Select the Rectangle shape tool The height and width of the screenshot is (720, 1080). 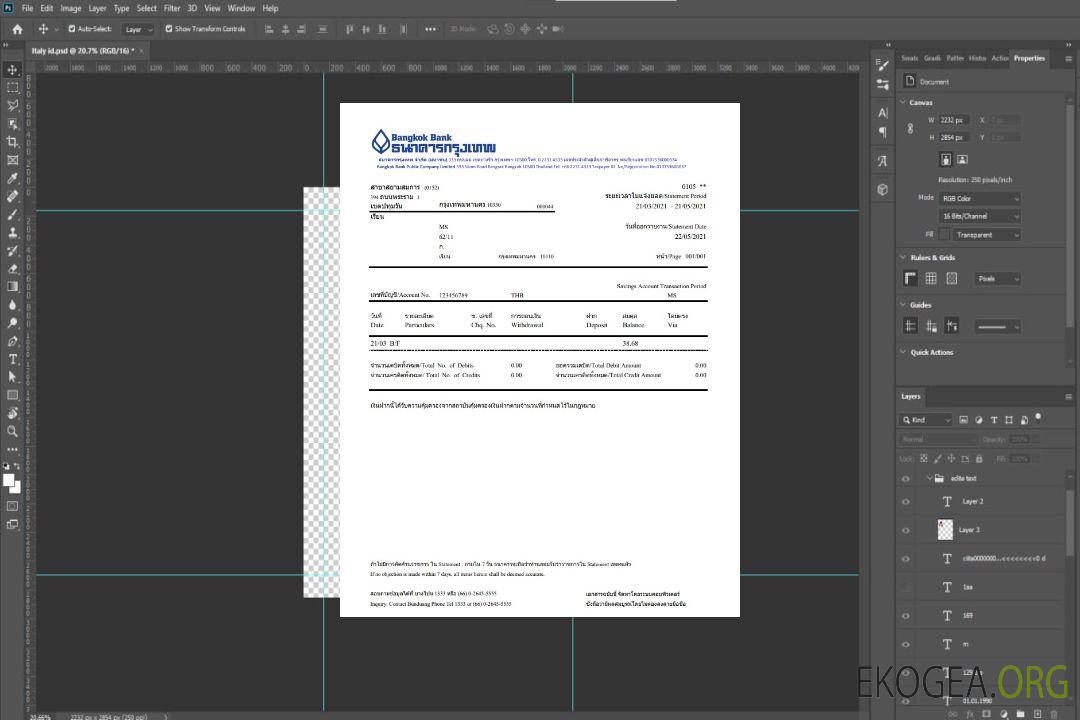point(12,395)
